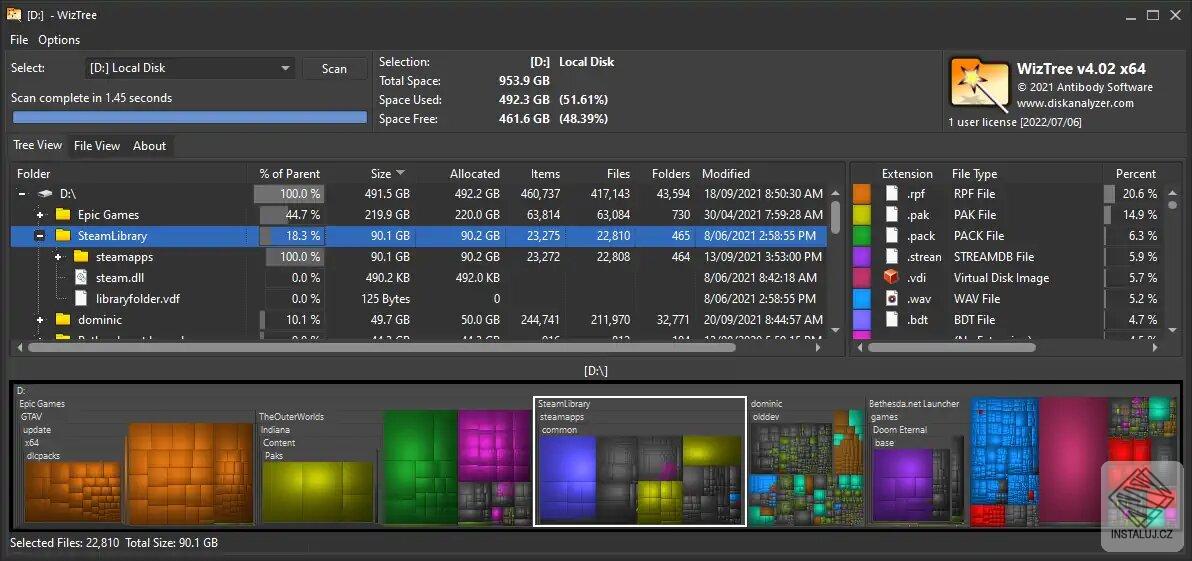Expand the dominic folder
This screenshot has width=1192, height=561.
click(40, 320)
